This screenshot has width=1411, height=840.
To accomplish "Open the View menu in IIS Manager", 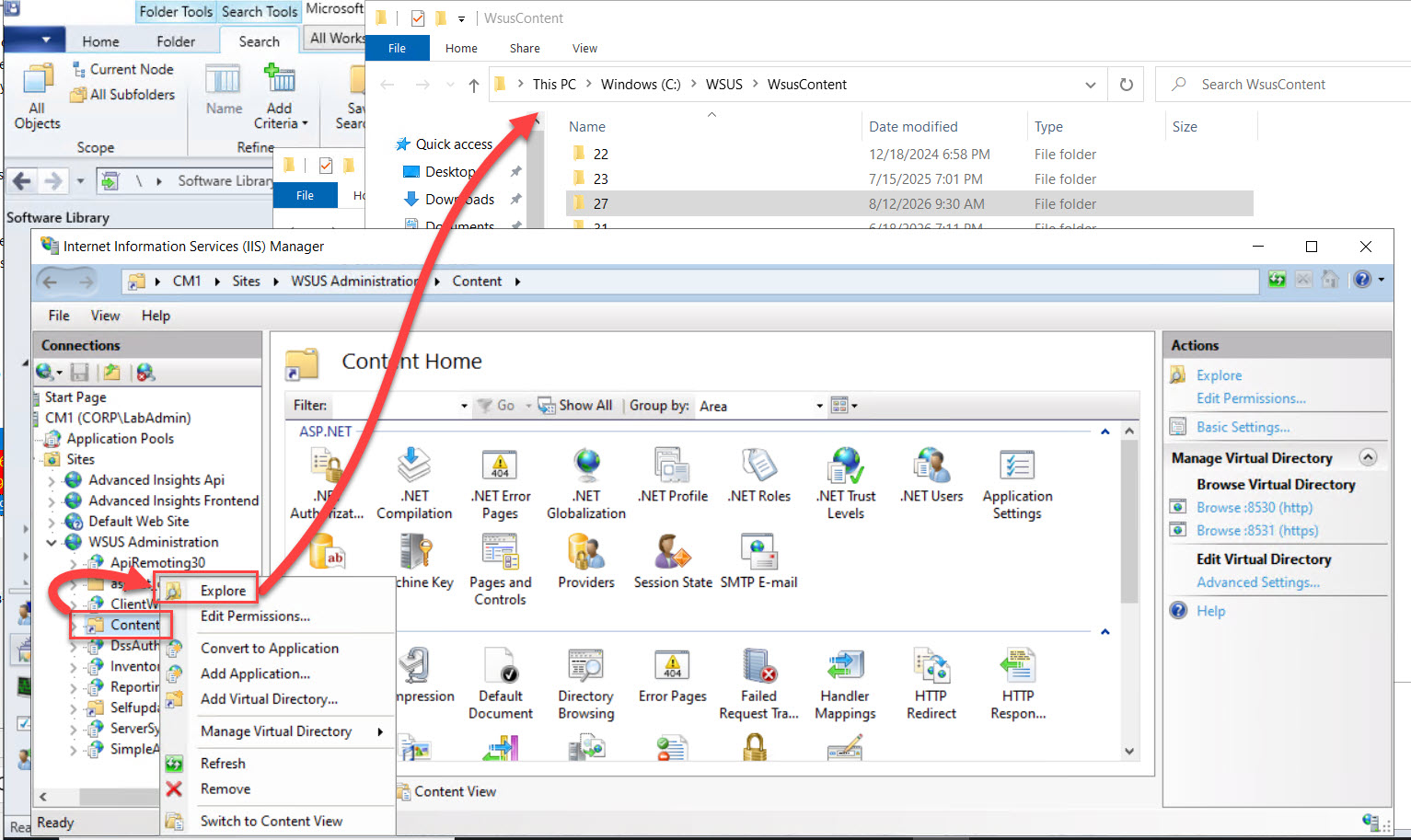I will 105,316.
